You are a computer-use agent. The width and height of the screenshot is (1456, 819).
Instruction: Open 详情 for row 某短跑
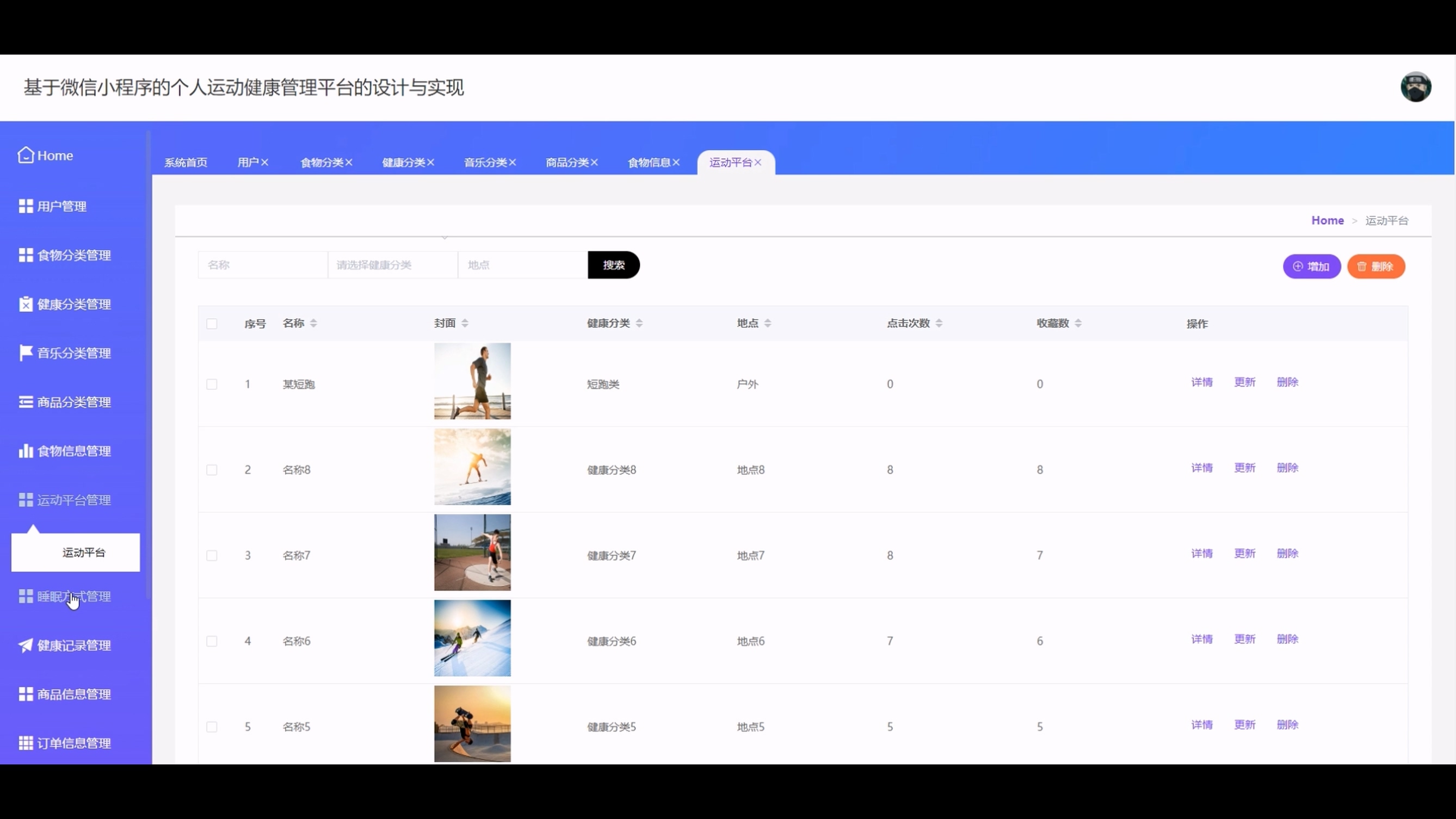point(1202,382)
